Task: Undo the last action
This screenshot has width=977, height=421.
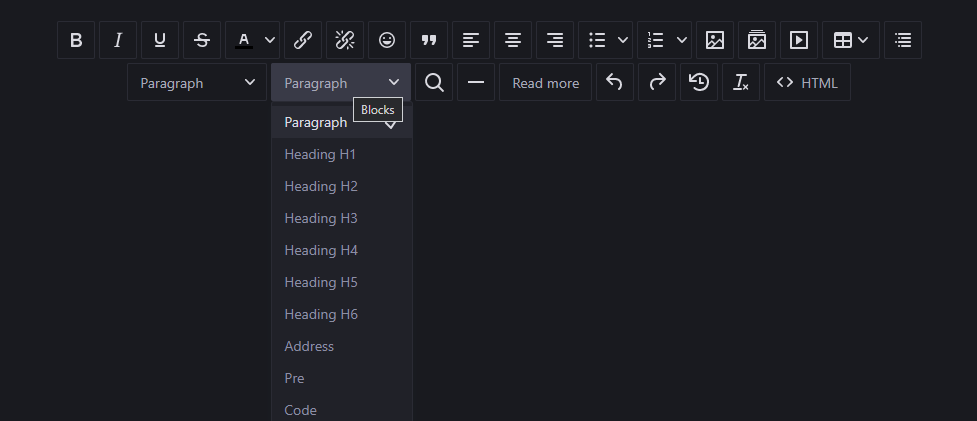Action: tap(615, 82)
